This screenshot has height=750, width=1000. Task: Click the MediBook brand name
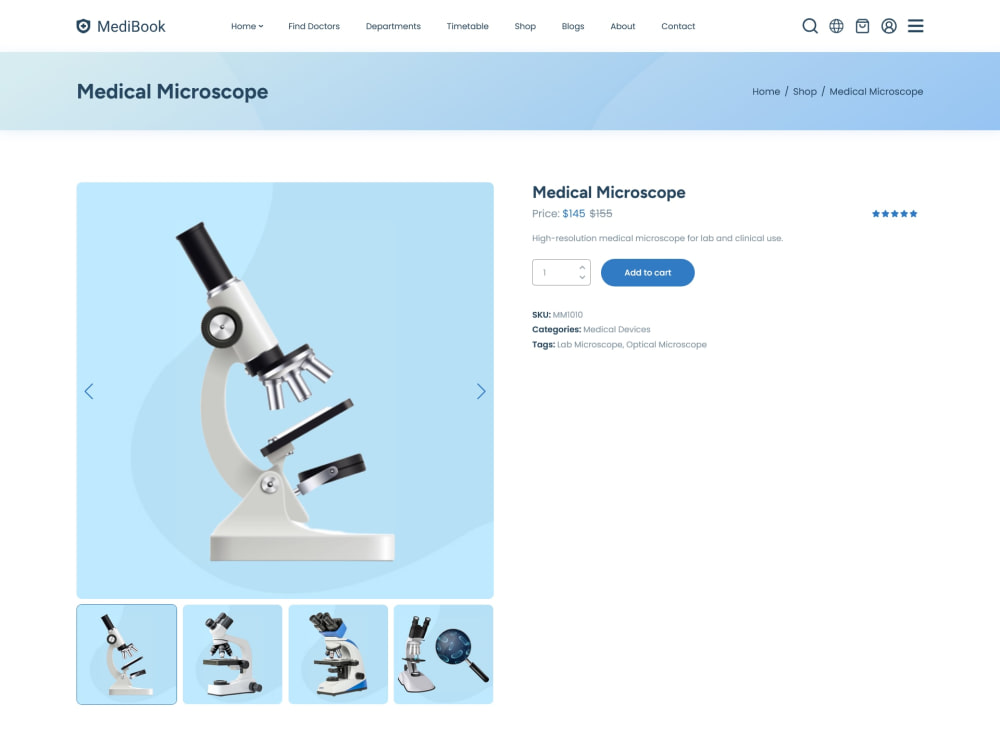point(131,26)
